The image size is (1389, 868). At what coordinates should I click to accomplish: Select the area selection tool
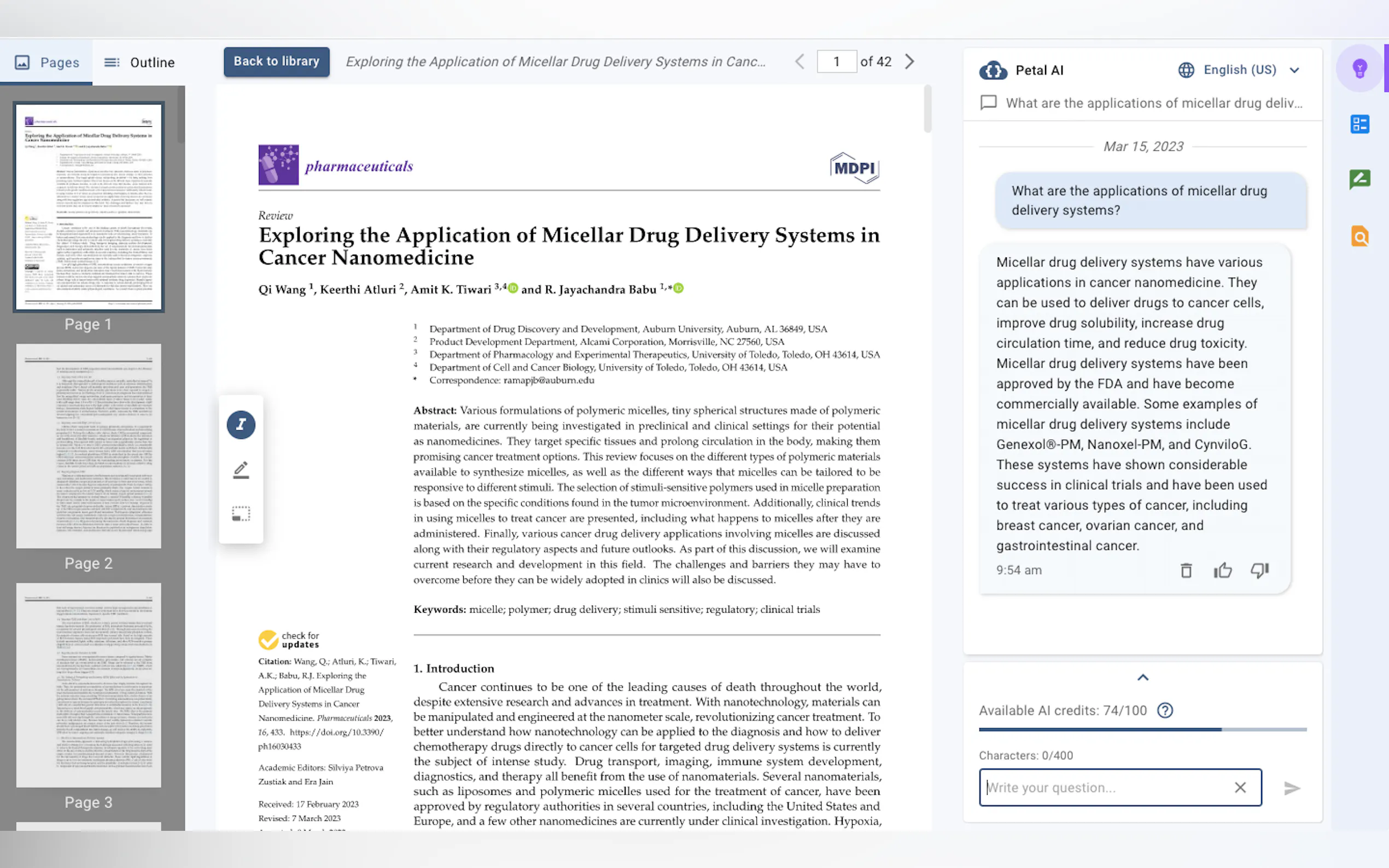241,513
